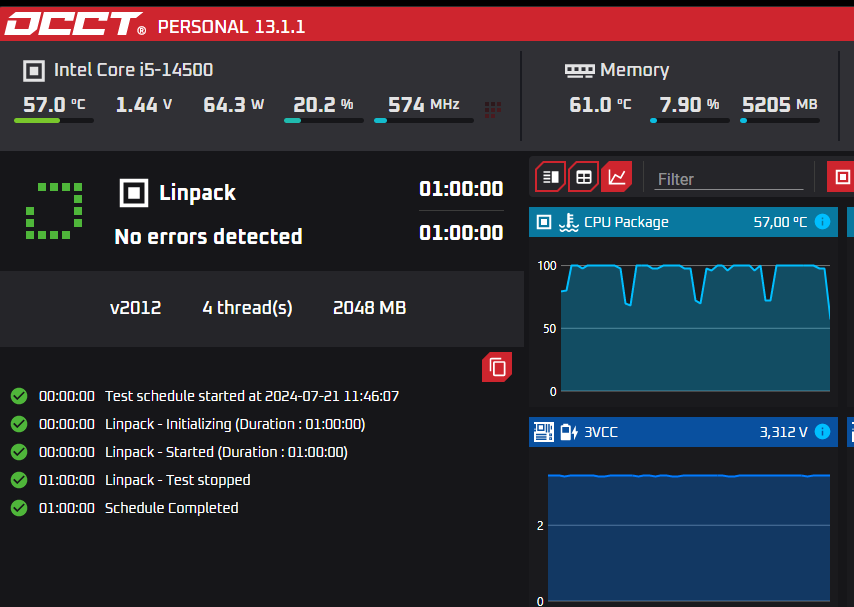Type in the sensor Filter field
Image resolution: width=854 pixels, height=607 pixels.
click(728, 179)
